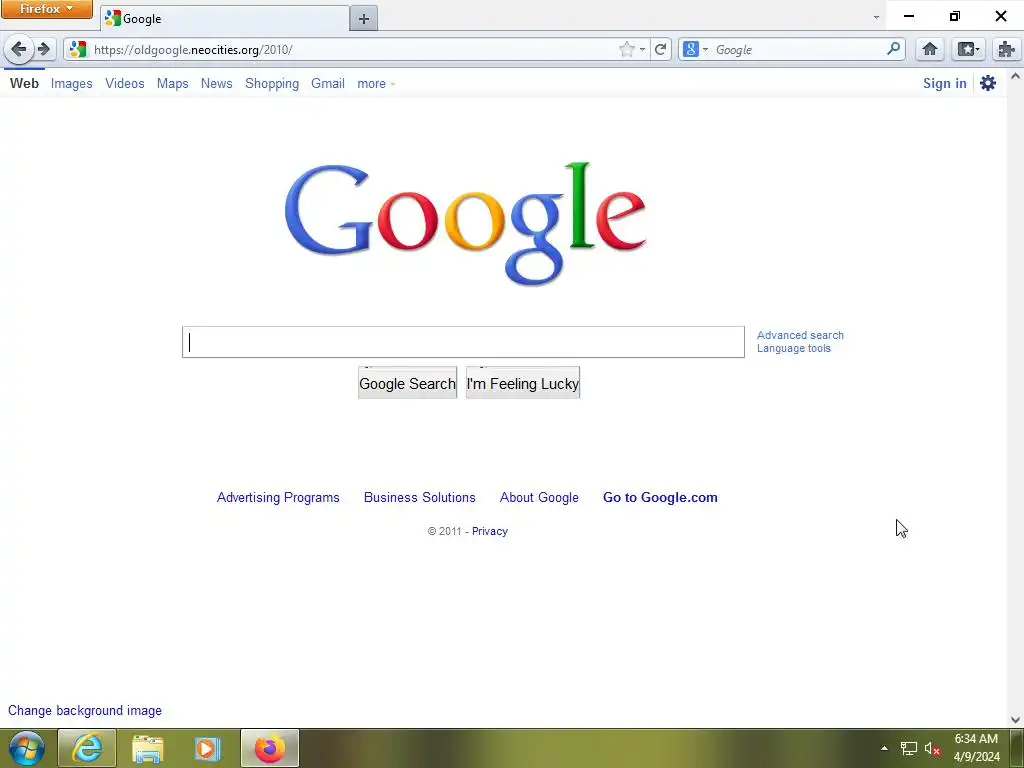Open the Advanced search link

tap(800, 335)
